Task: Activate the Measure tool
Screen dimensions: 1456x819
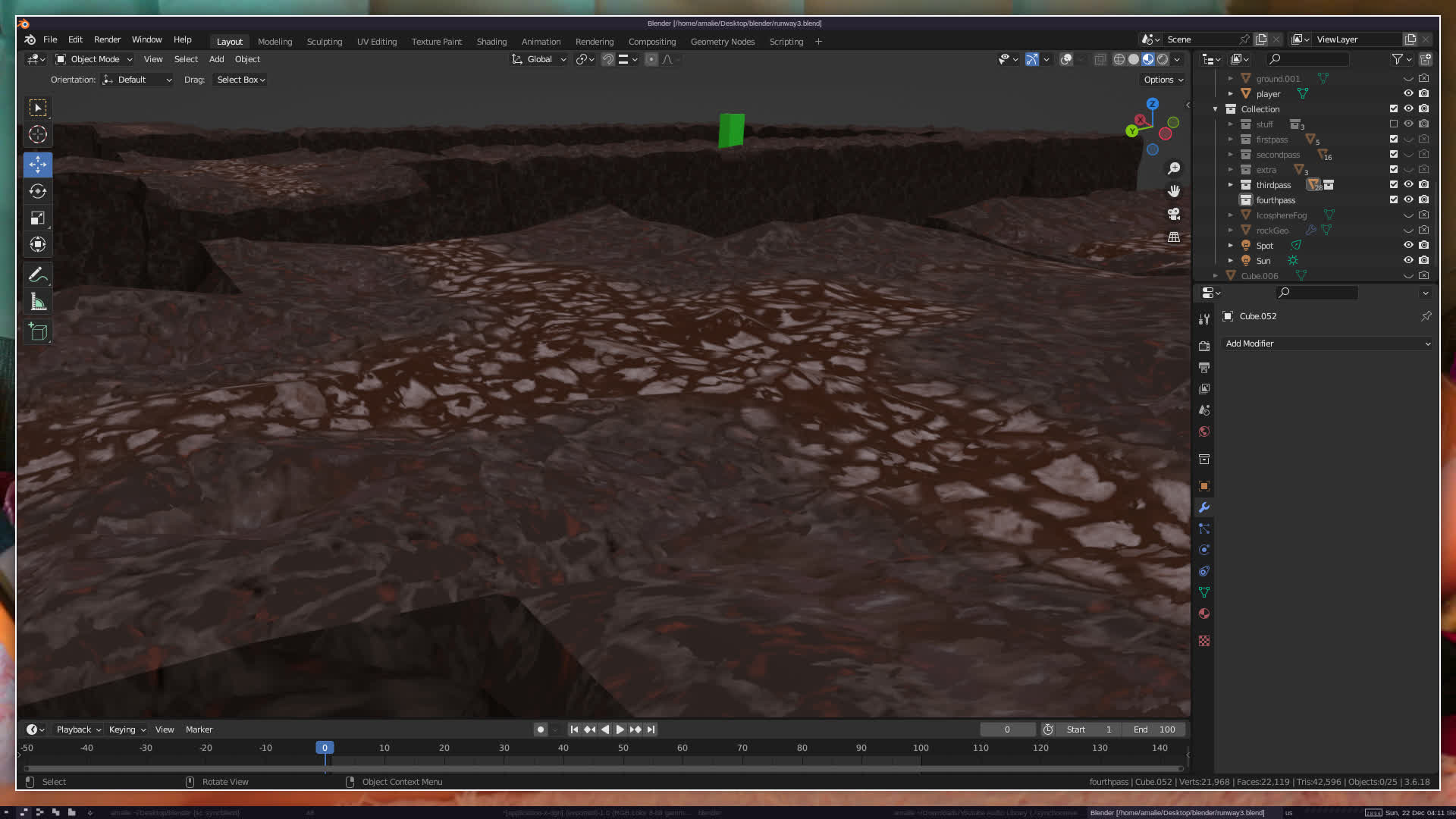Action: click(x=37, y=303)
